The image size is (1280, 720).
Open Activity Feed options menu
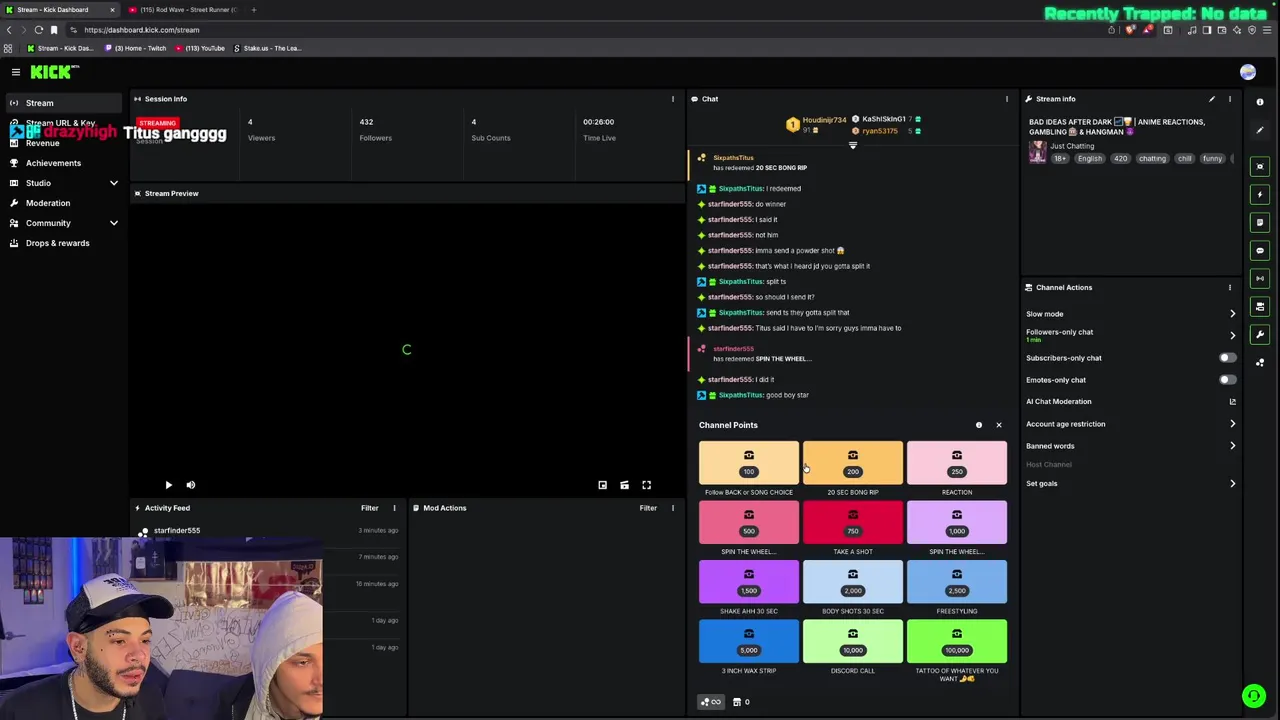click(x=394, y=508)
